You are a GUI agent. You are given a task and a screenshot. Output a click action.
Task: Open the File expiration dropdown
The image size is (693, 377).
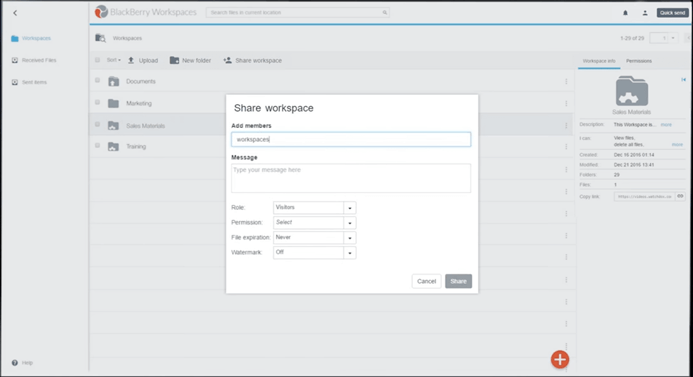click(x=314, y=237)
